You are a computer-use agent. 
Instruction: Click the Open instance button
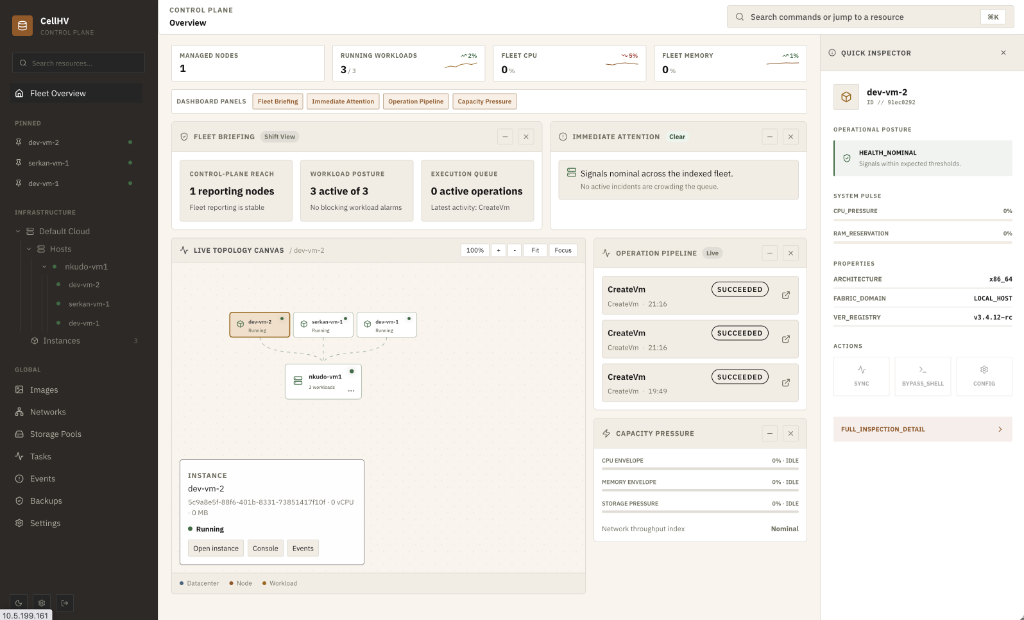click(216, 548)
